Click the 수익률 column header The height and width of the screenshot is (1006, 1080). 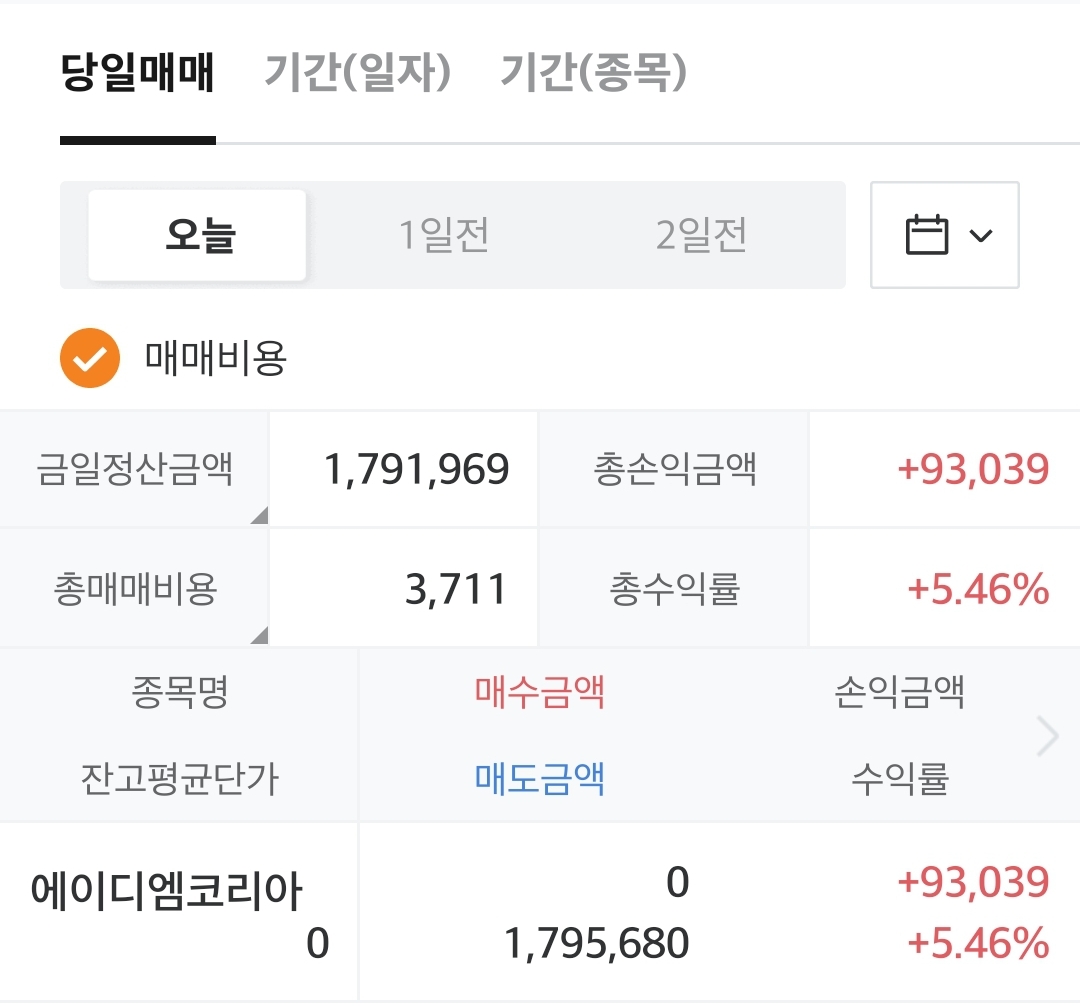(x=899, y=778)
